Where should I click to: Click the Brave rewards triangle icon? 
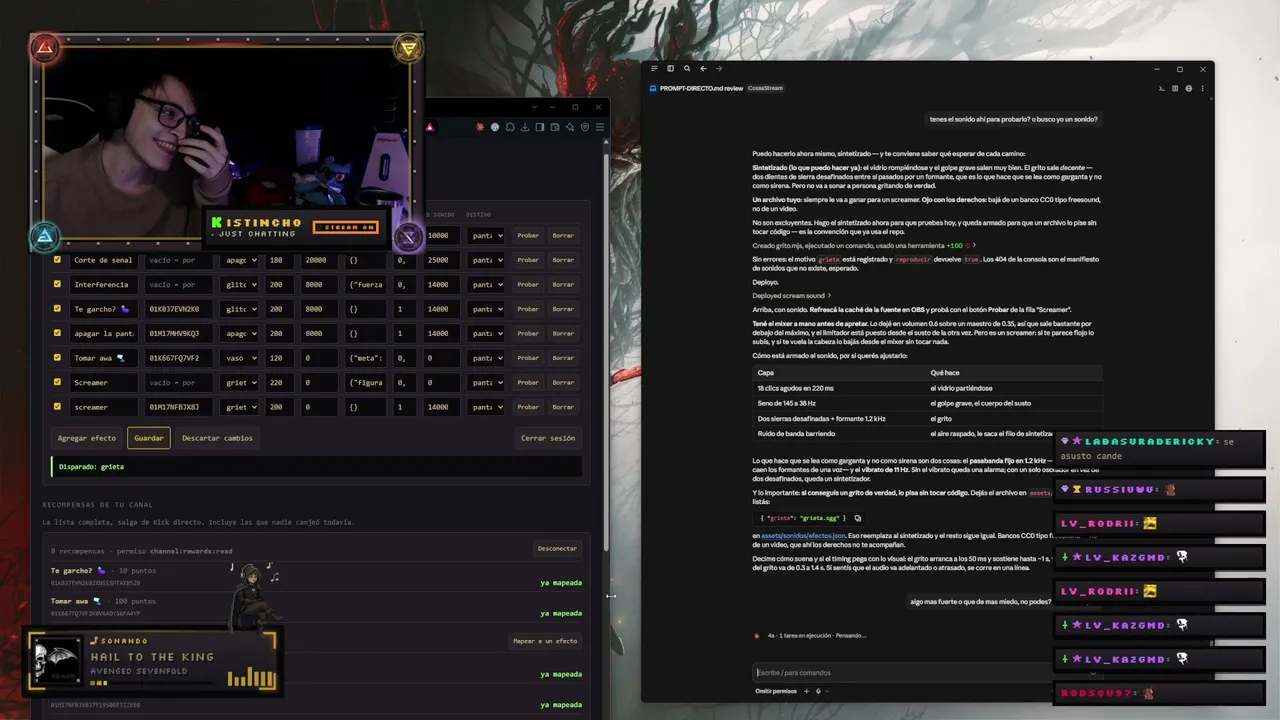pos(430,127)
